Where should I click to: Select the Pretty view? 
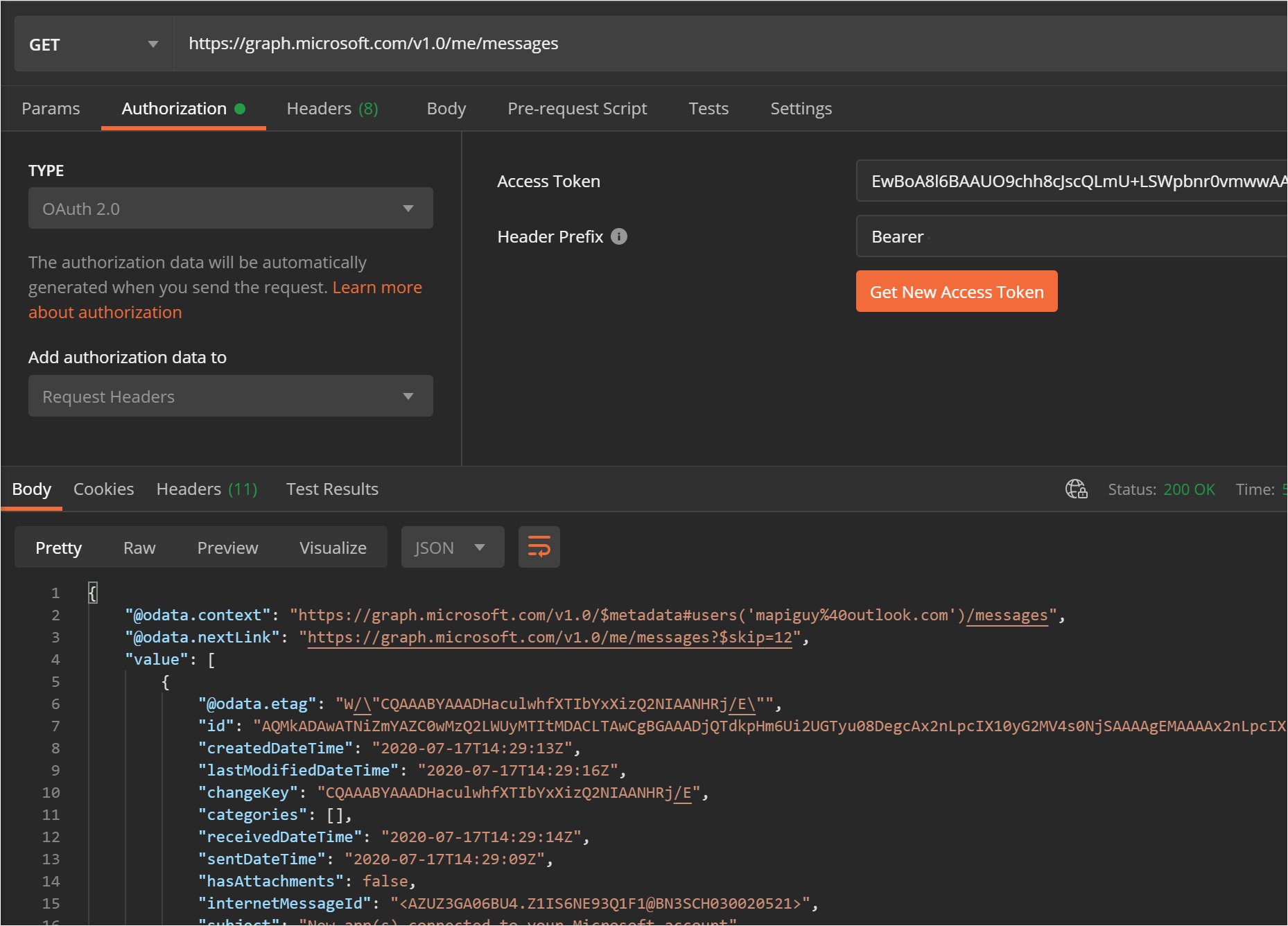tap(58, 548)
